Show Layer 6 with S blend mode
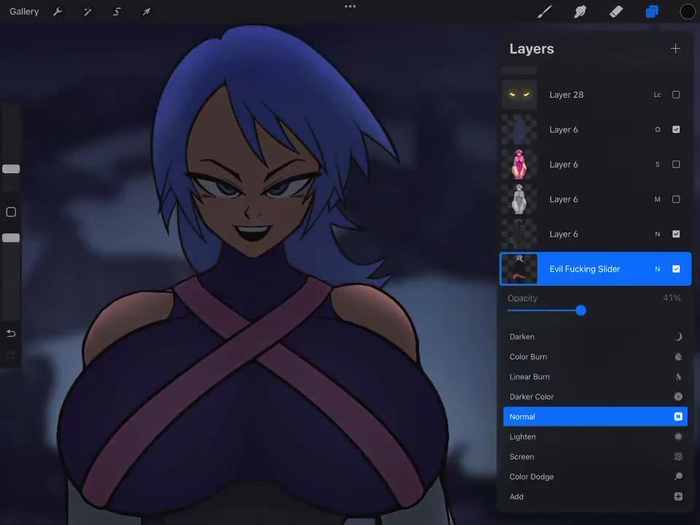 point(676,164)
